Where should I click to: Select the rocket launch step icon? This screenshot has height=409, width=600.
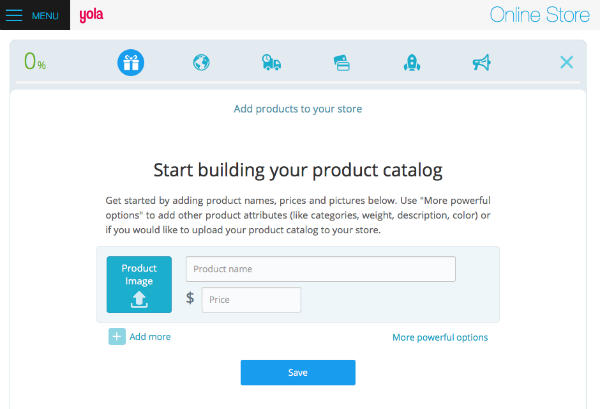(411, 62)
